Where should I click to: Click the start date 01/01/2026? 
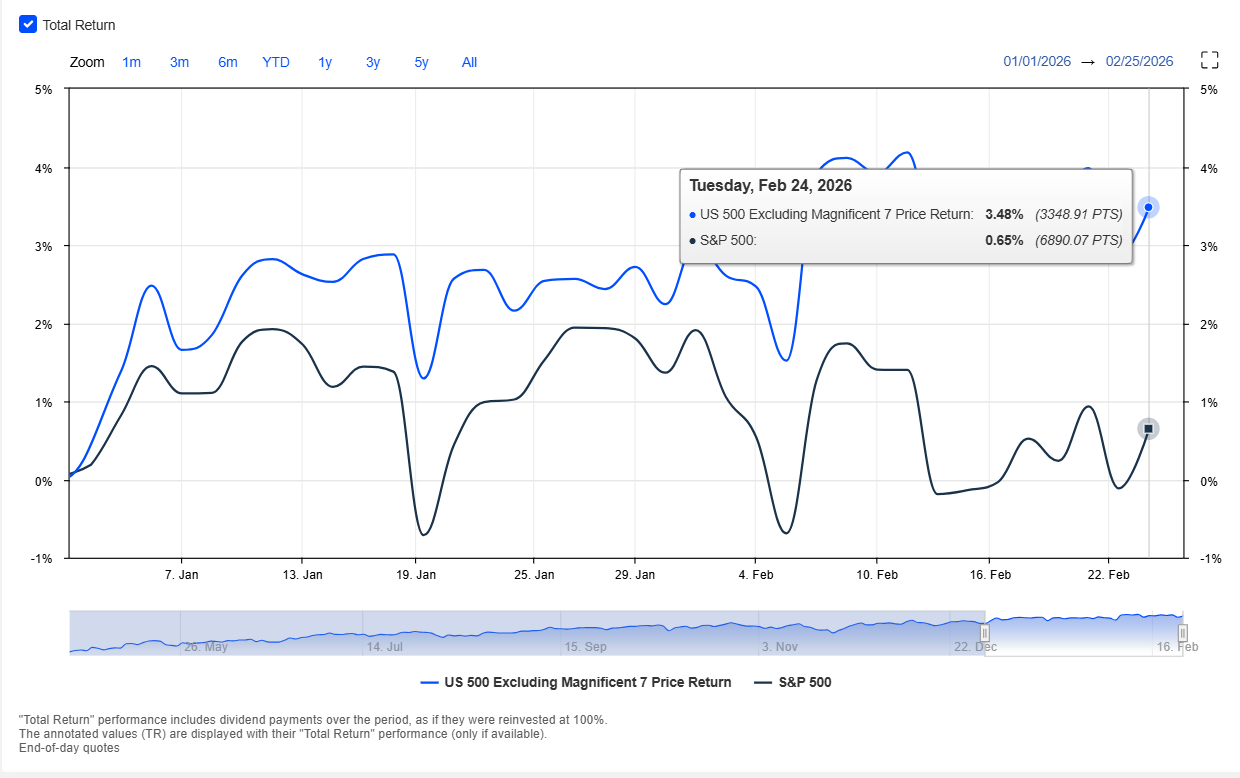pos(1037,61)
